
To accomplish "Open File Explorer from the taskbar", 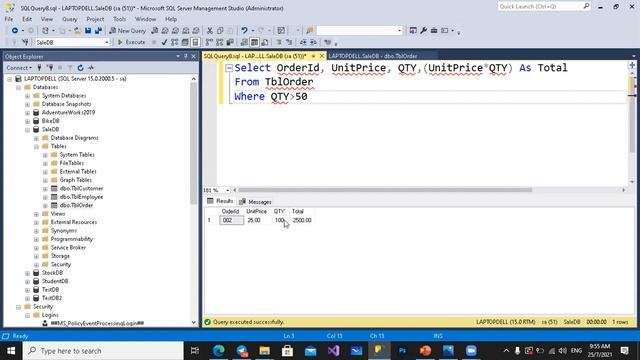I will pyautogui.click(x=264, y=351).
